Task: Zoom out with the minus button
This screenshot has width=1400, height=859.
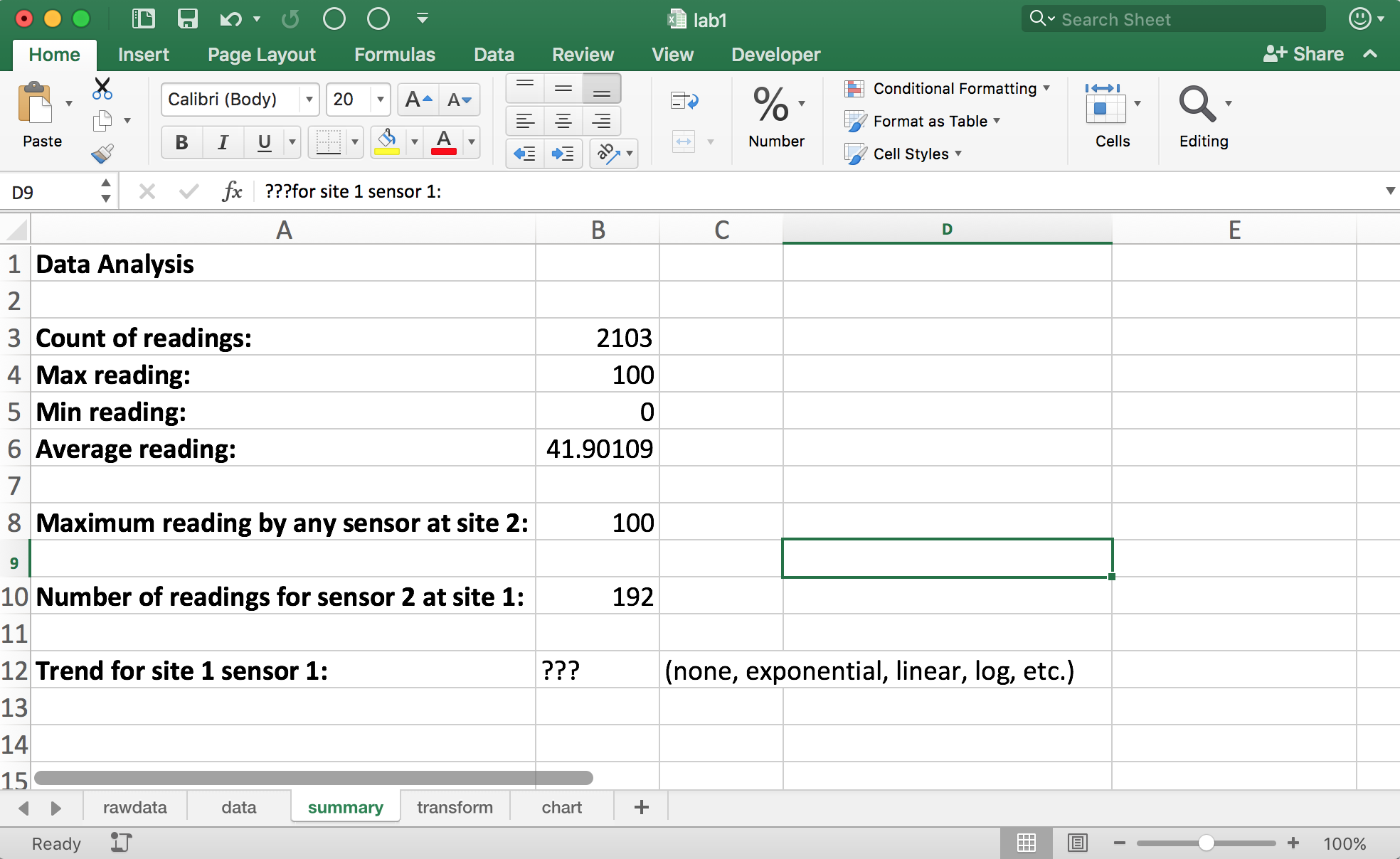Action: tap(1119, 843)
